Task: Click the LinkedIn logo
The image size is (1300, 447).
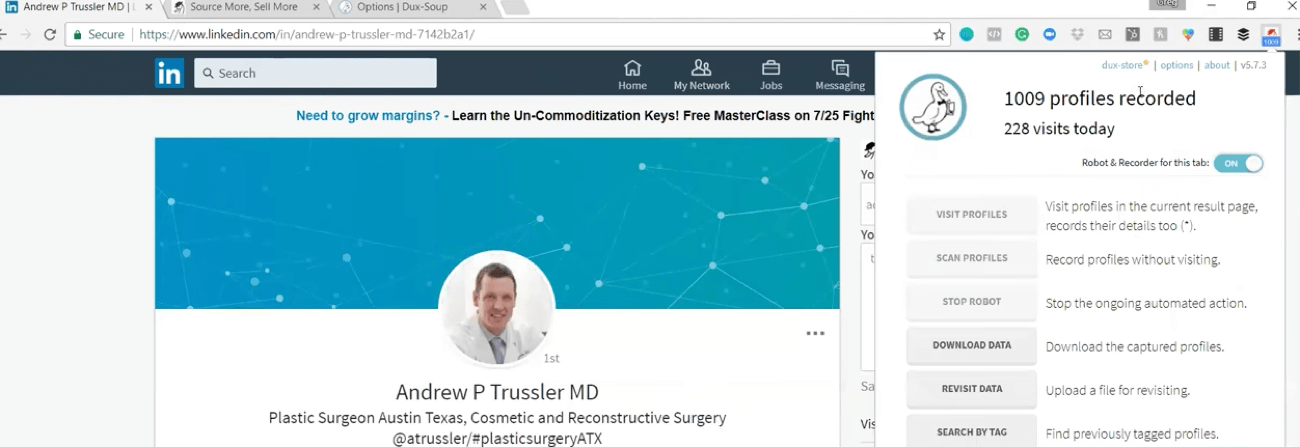Action: [169, 73]
